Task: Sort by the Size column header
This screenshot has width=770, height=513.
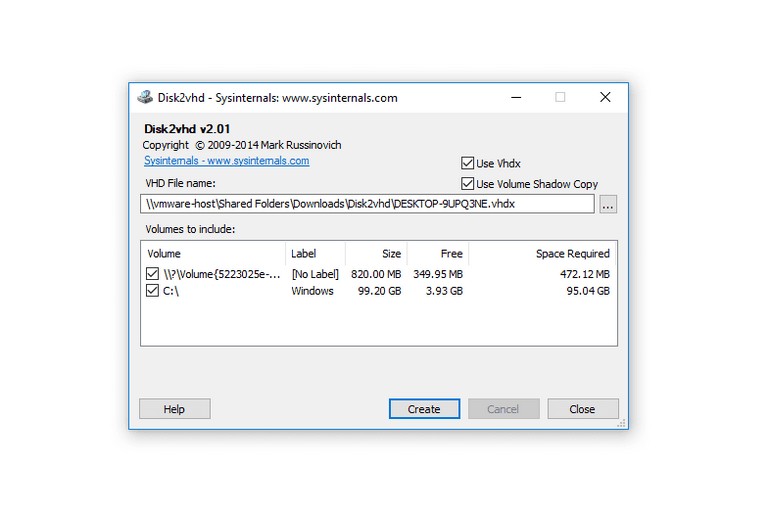Action: (376, 254)
